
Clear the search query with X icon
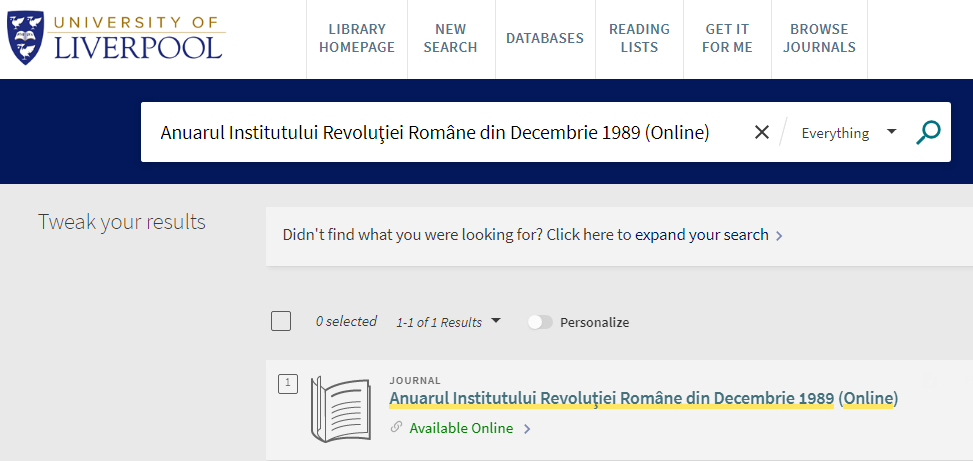[761, 132]
